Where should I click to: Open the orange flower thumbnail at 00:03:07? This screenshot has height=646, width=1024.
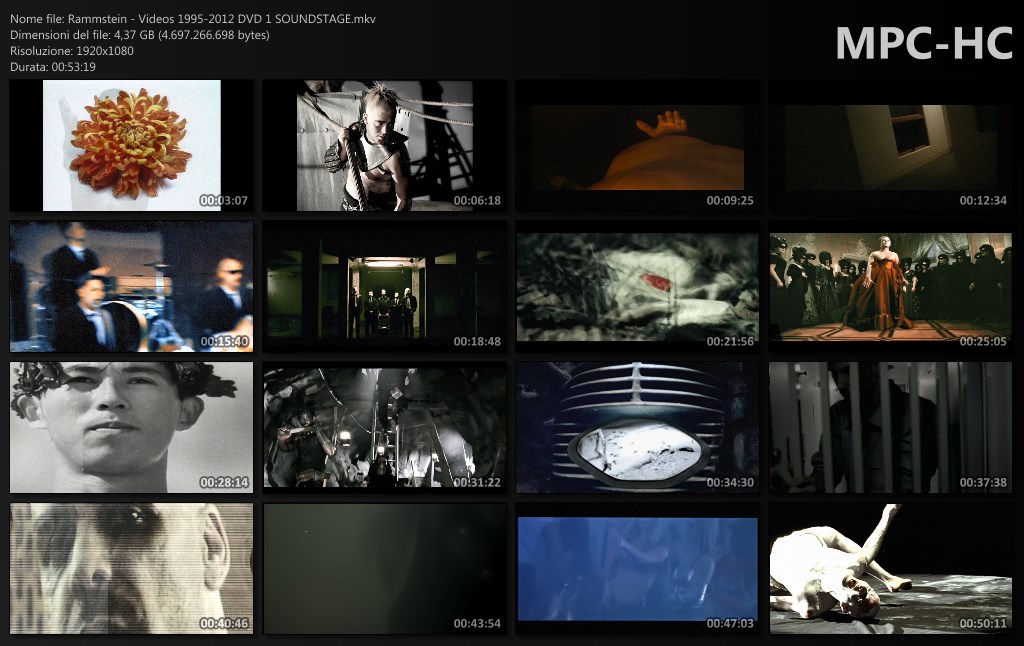[x=131, y=145]
